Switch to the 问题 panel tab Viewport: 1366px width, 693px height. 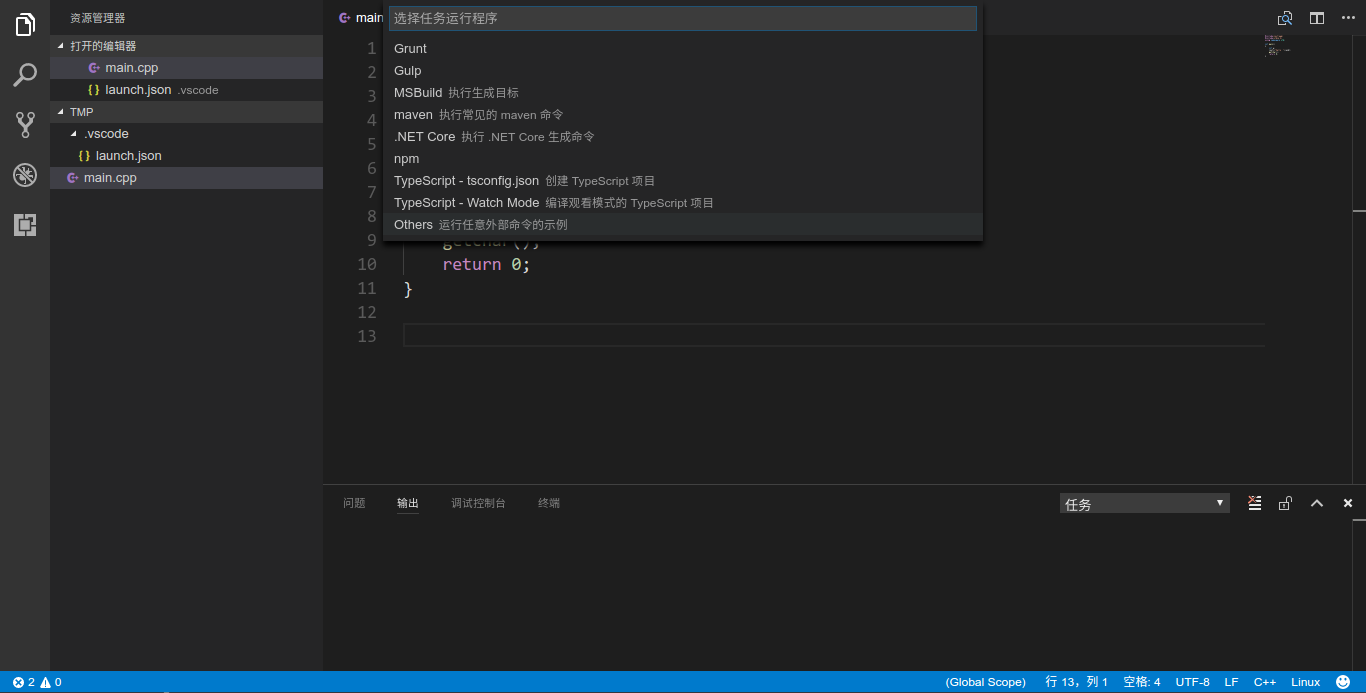[x=353, y=503]
